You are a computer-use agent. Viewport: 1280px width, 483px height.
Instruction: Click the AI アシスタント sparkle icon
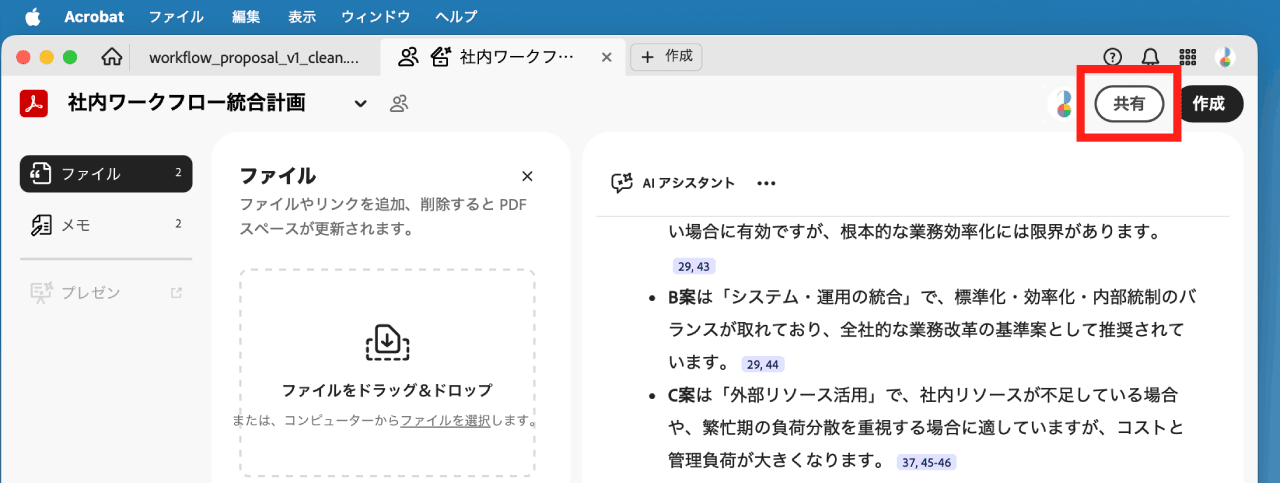click(x=622, y=183)
